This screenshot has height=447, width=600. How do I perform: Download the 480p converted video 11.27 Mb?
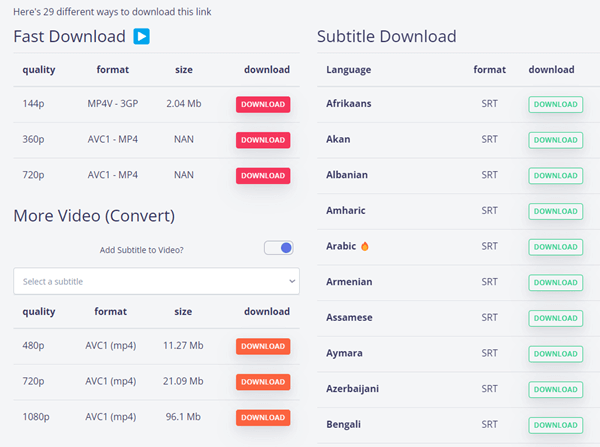click(x=263, y=346)
